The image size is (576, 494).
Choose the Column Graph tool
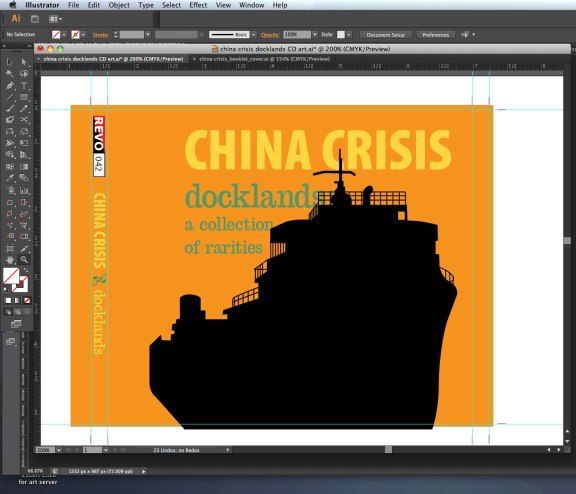24,190
